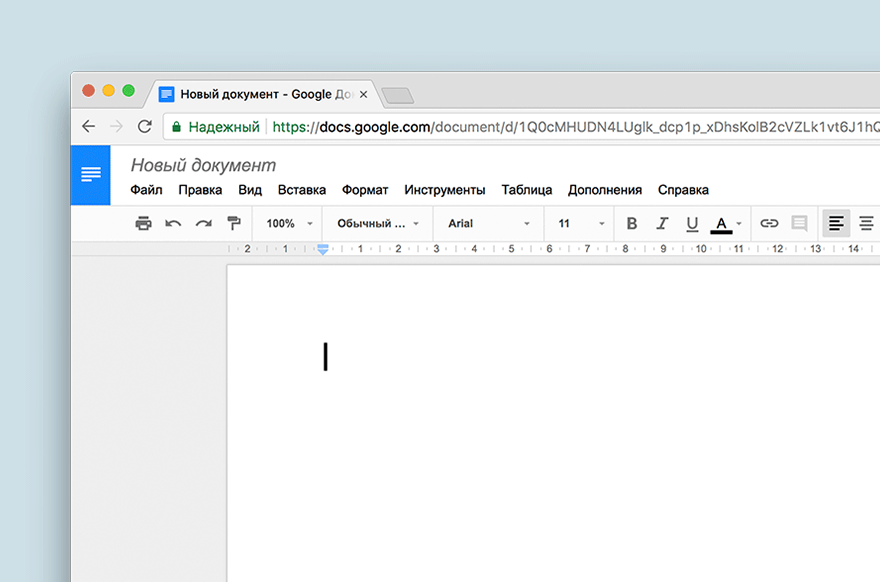Open the text color picker A

pyautogui.click(x=721, y=224)
